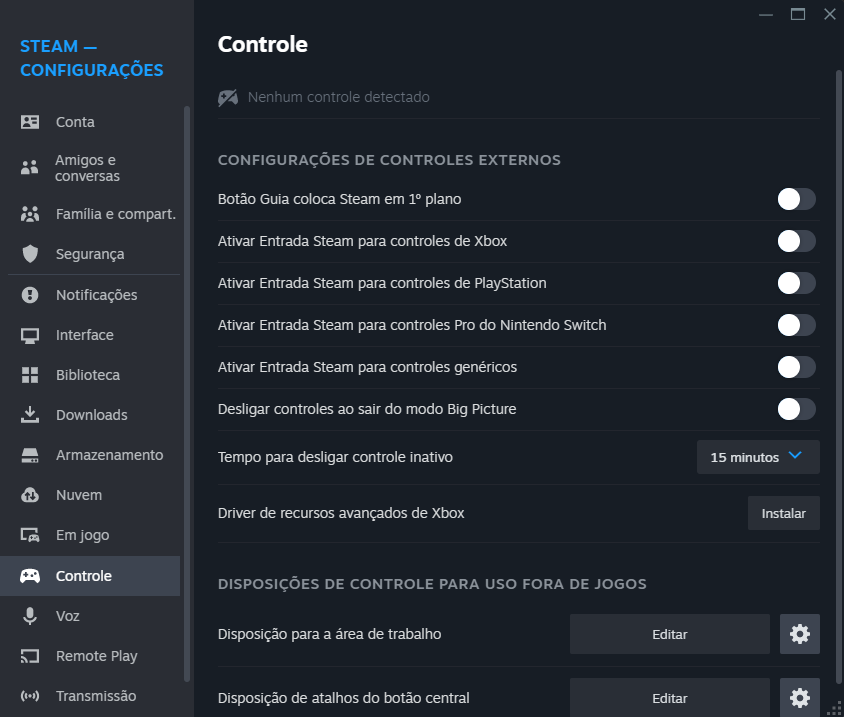Click the Remote Play cast icon
844x717 pixels.
tap(30, 656)
